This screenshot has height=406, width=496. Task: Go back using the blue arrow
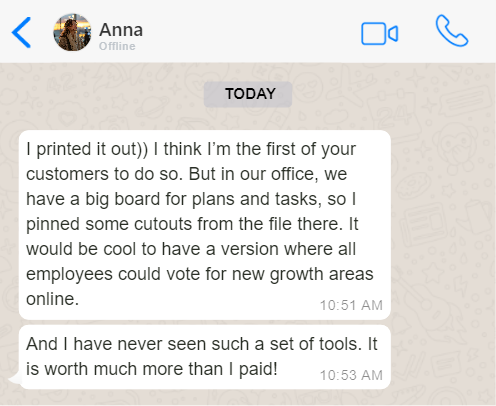21,32
